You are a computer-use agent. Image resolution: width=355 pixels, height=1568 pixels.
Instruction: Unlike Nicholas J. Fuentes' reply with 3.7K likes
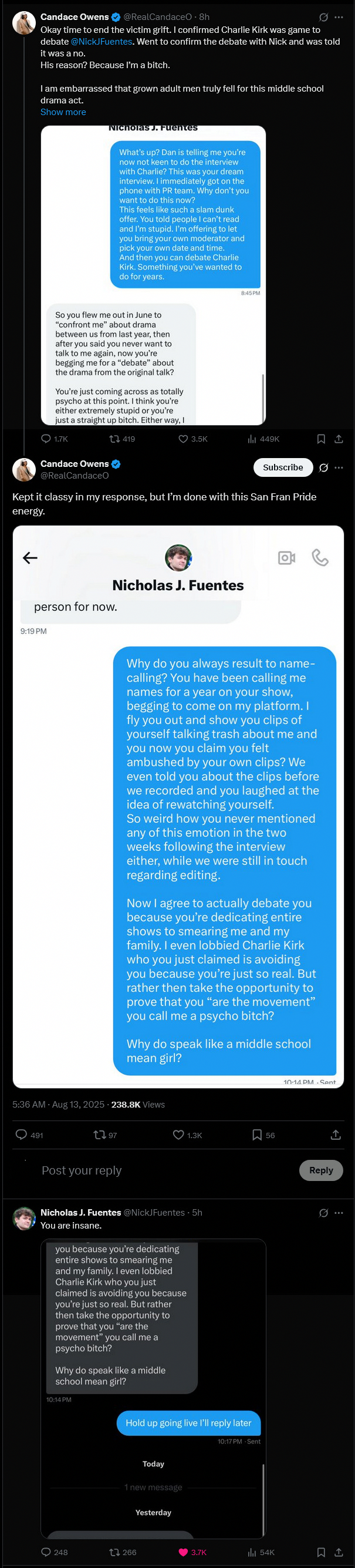pos(183,1552)
